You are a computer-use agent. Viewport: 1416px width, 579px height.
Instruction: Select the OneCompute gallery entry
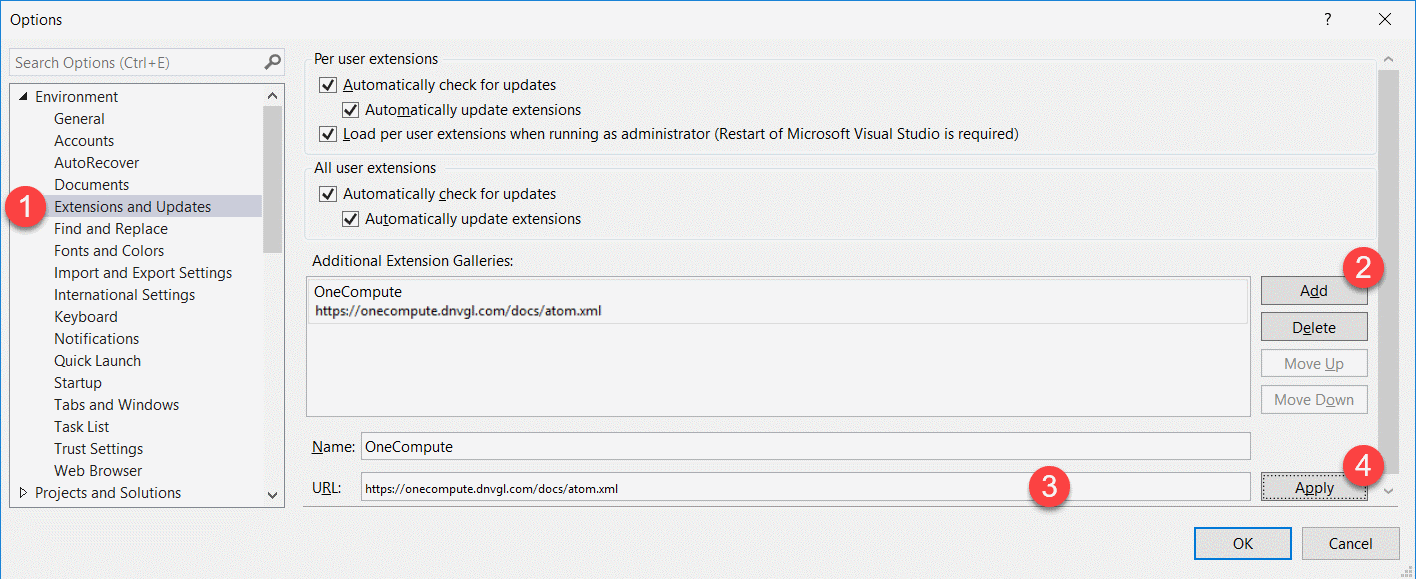(778, 301)
